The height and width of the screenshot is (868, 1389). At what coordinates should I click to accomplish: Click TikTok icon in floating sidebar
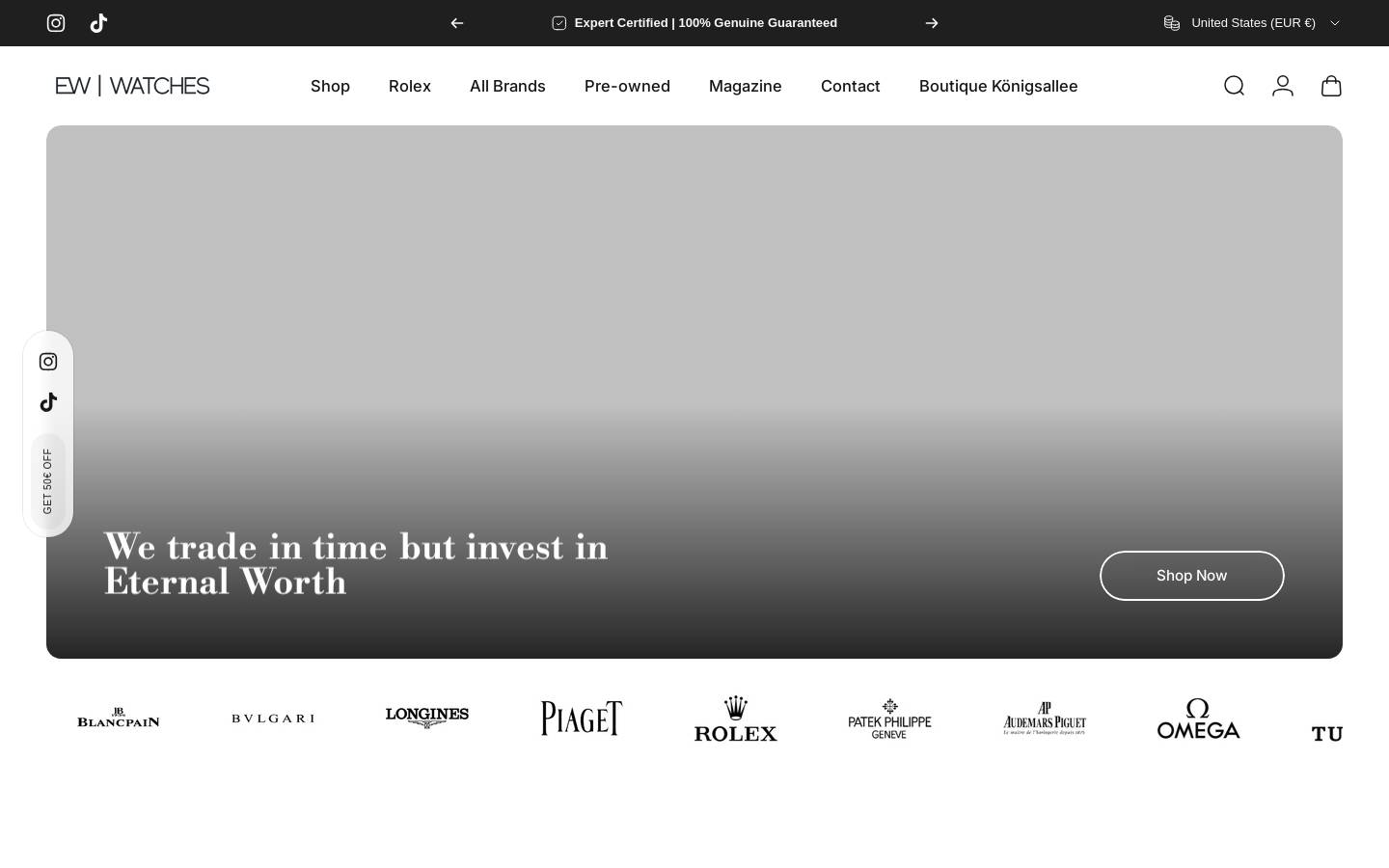(48, 402)
